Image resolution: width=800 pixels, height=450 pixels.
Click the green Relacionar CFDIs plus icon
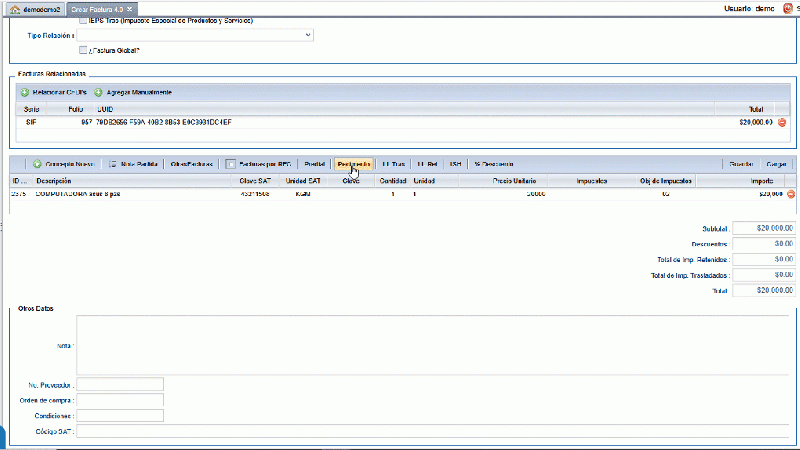click(24, 92)
